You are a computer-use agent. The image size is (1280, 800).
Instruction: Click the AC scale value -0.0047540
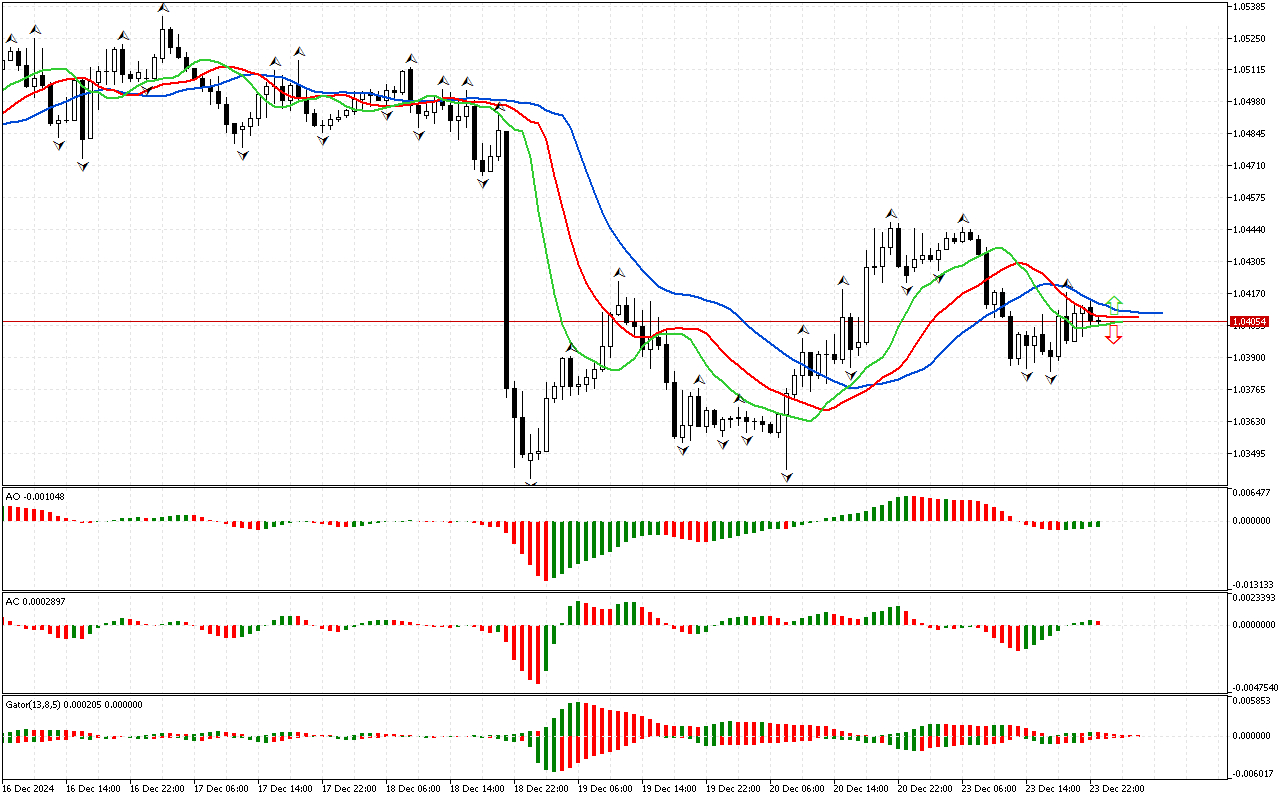1255,688
